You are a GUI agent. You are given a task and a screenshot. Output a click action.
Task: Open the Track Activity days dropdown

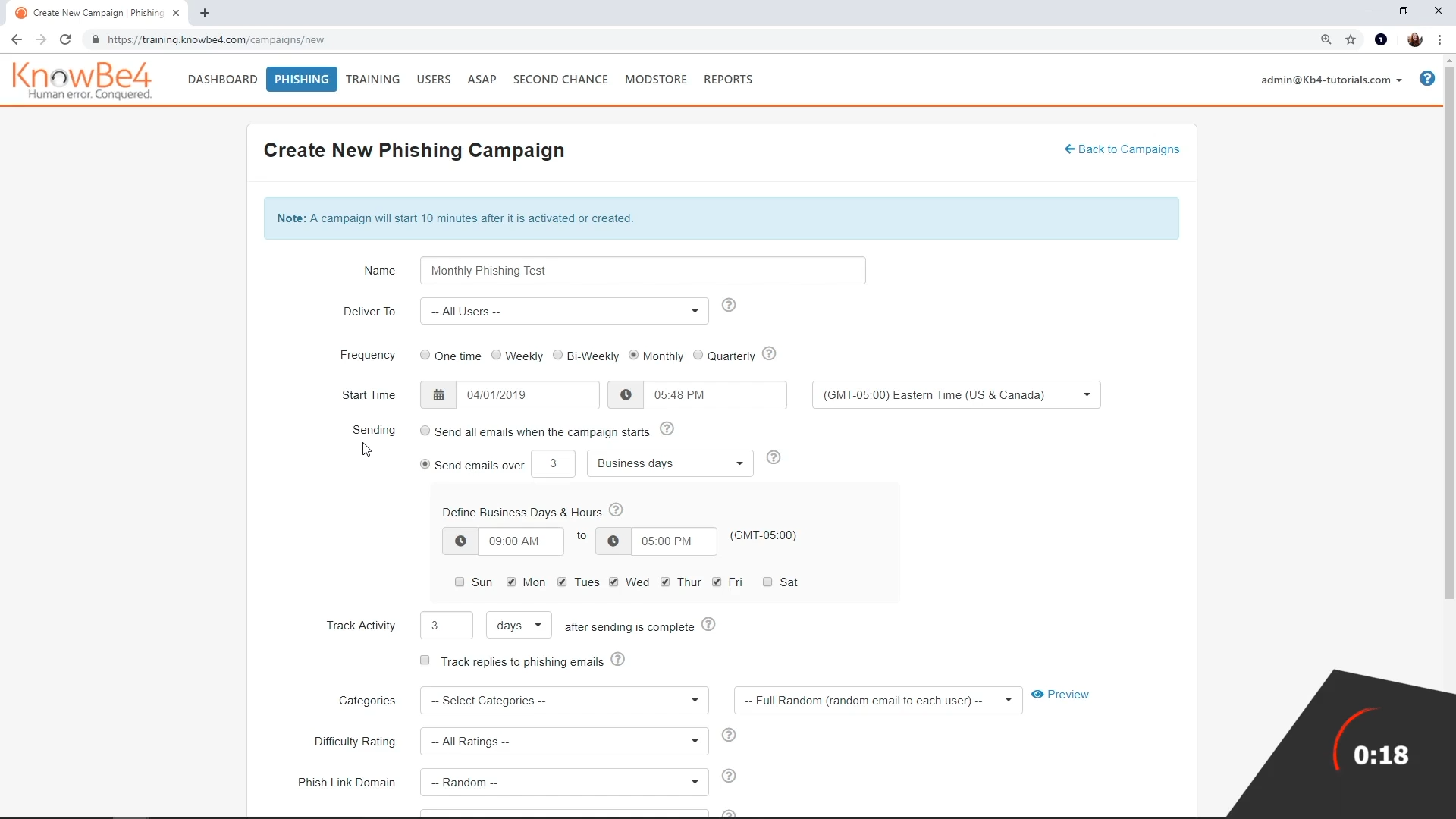click(519, 626)
